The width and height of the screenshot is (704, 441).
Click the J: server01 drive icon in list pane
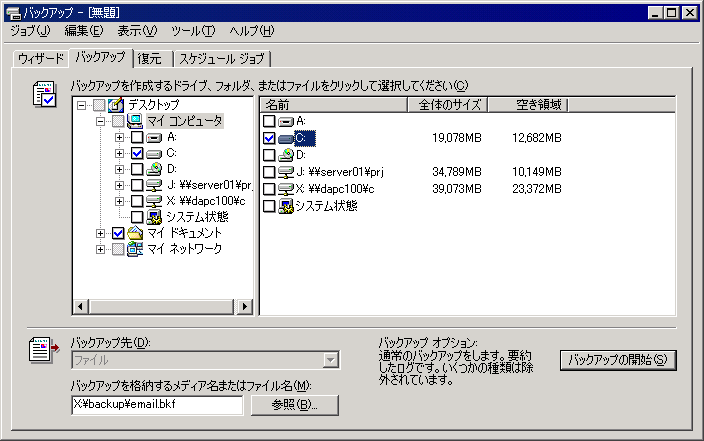(286, 172)
